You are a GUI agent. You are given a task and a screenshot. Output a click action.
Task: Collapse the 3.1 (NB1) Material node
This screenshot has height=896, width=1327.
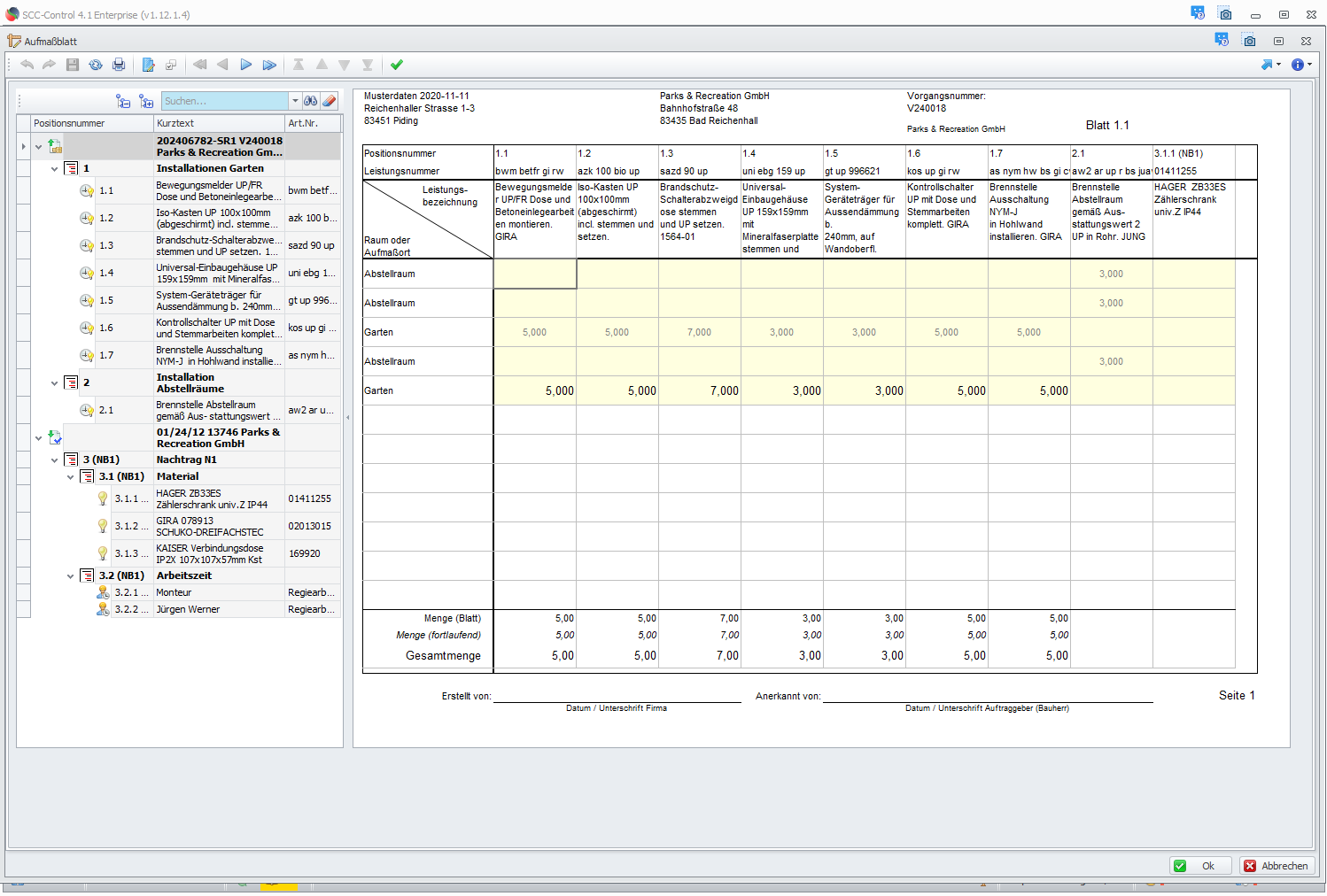pyautogui.click(x=71, y=477)
